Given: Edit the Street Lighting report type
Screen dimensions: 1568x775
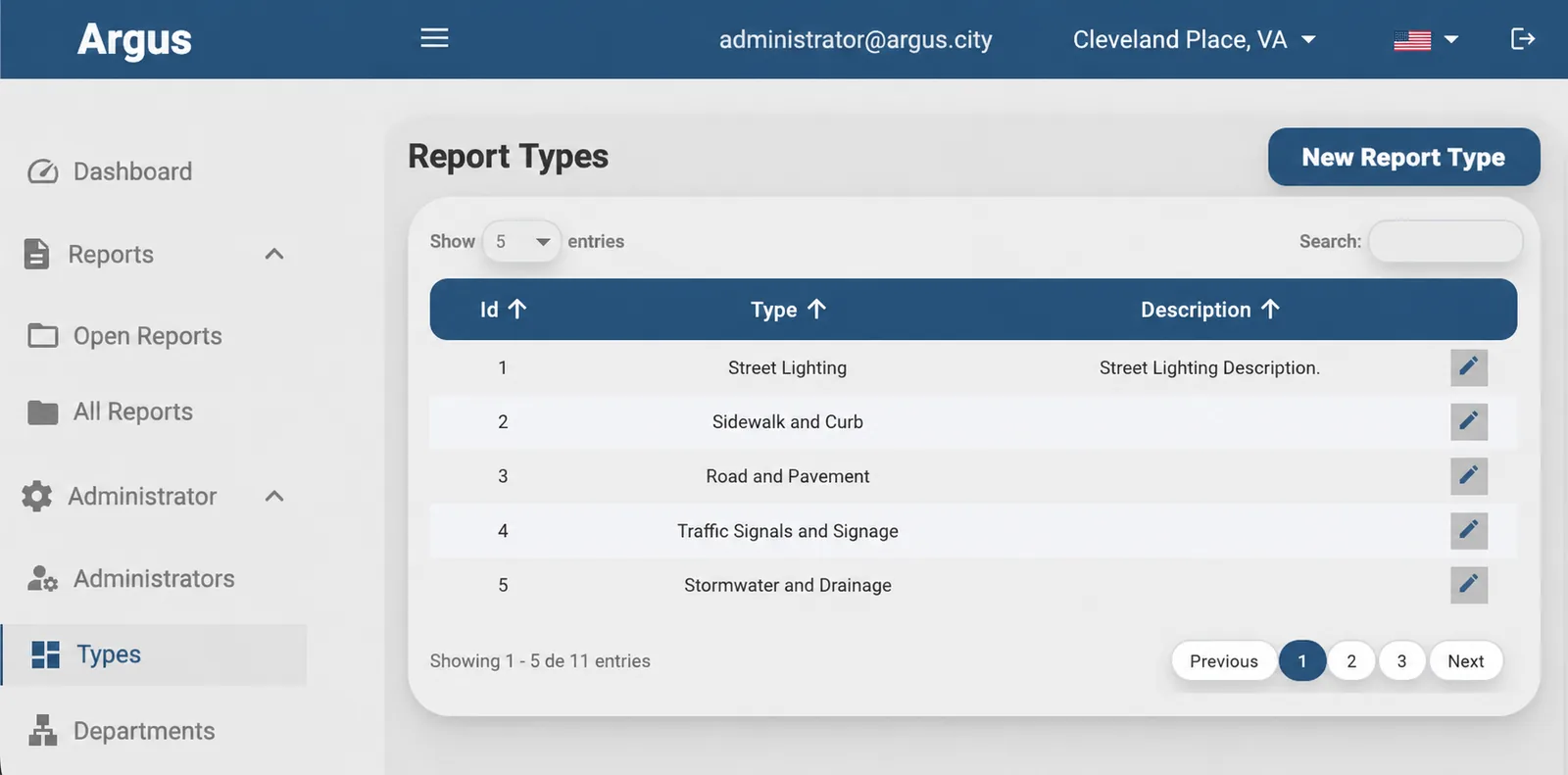Looking at the screenshot, I should point(1469,367).
